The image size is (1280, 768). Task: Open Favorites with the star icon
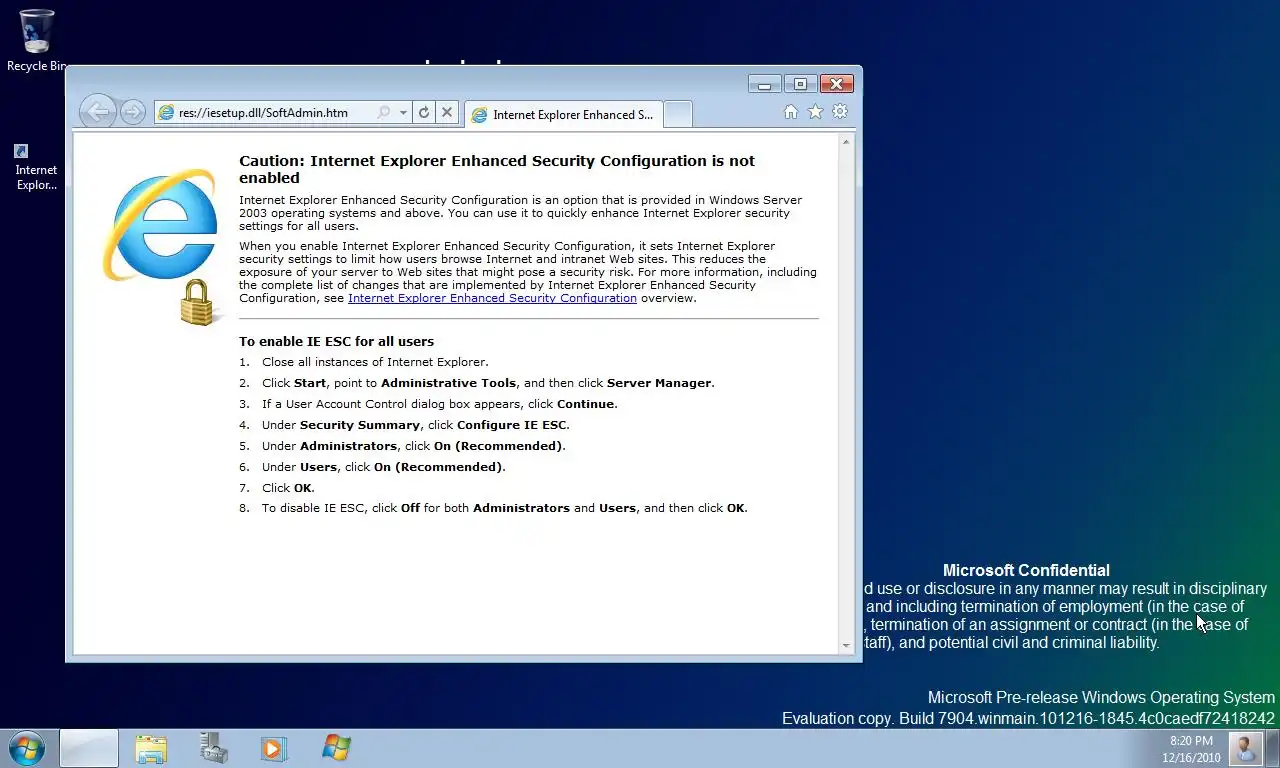(x=815, y=112)
